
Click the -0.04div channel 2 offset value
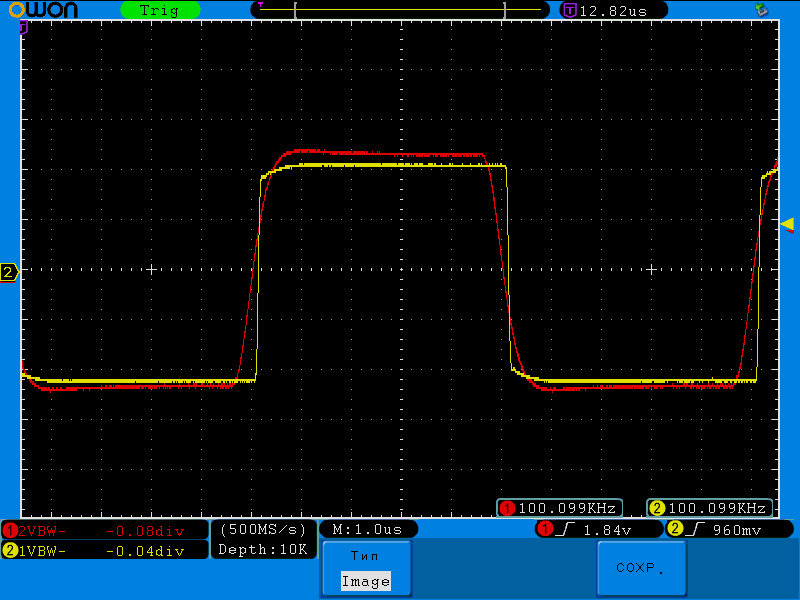click(145, 551)
